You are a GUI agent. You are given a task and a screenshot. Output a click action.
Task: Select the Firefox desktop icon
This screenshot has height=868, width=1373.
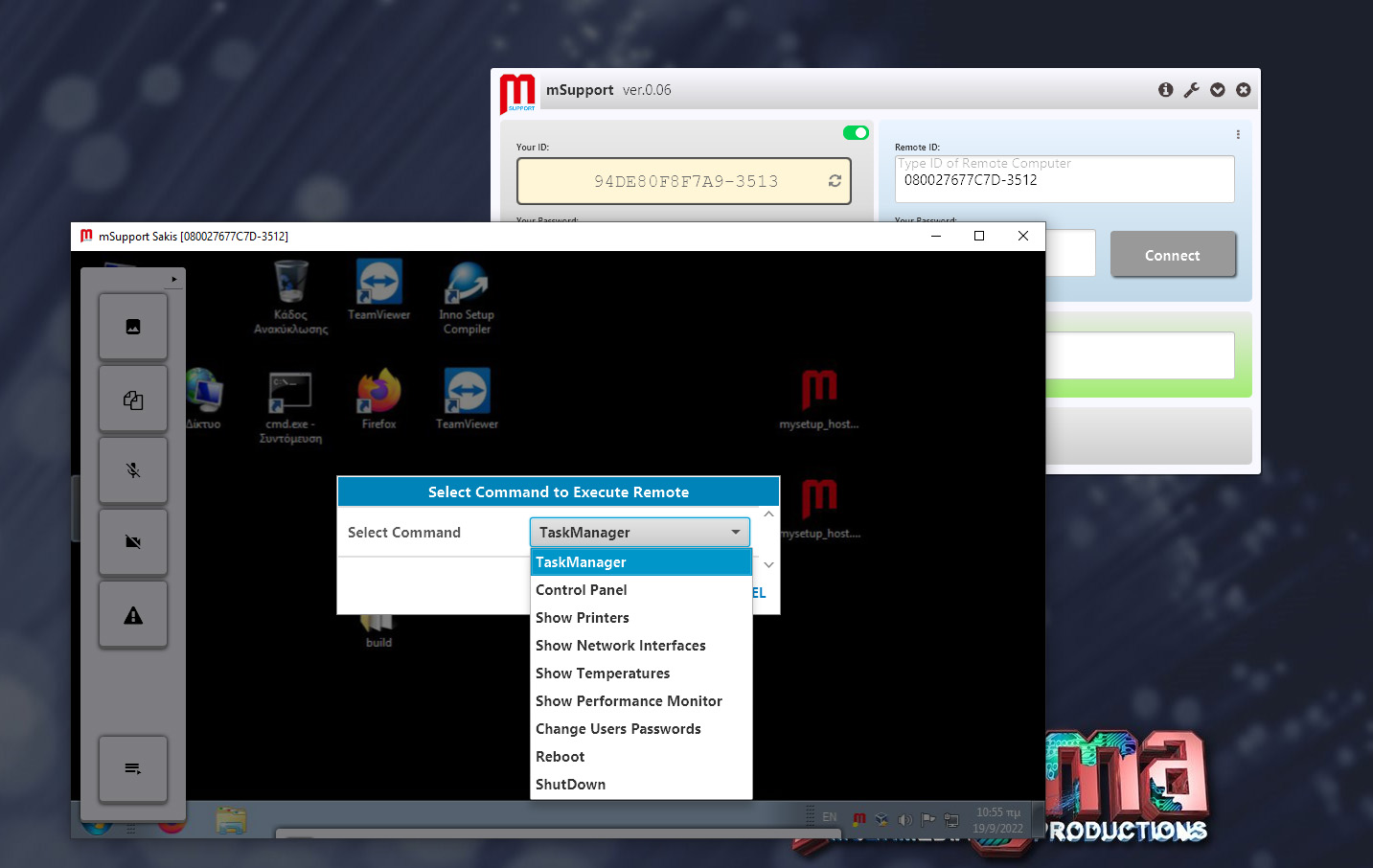[x=379, y=400]
